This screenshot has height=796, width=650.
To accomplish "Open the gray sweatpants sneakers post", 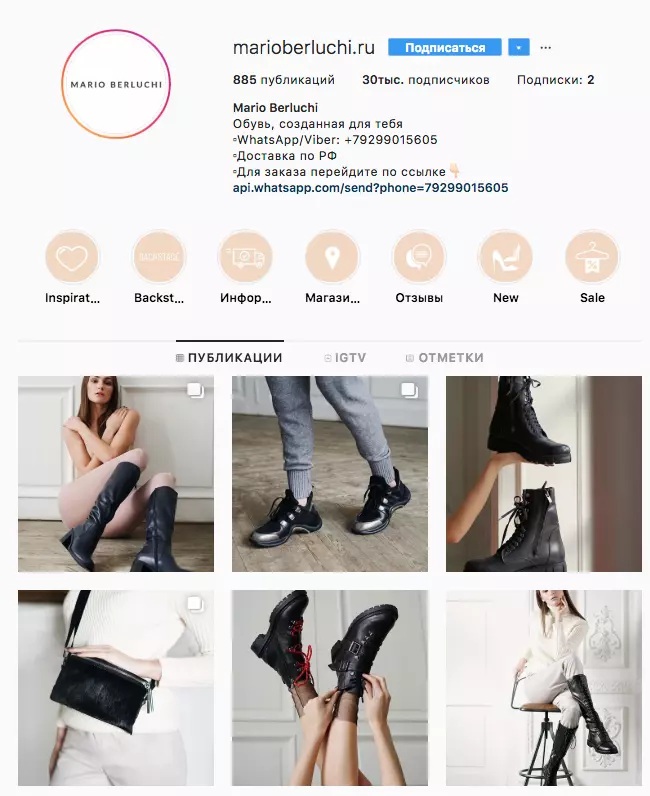I will click(330, 474).
